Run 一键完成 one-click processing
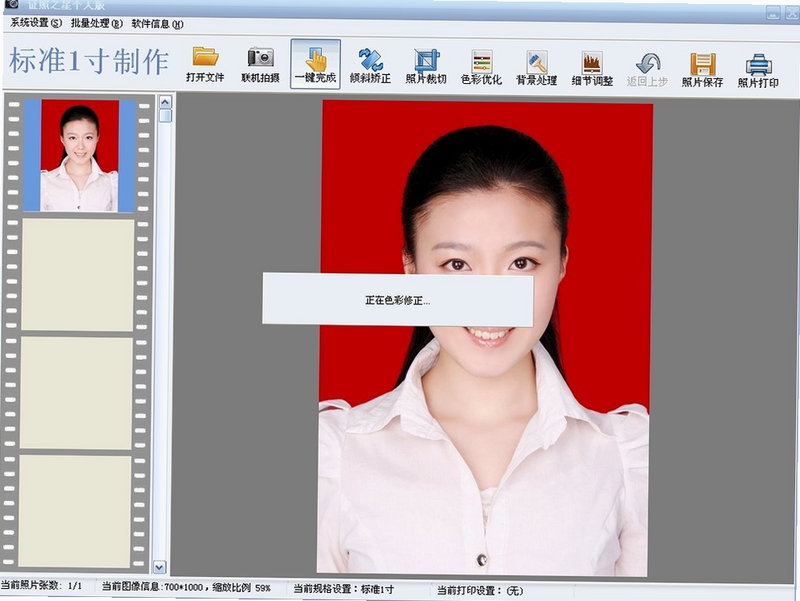The width and height of the screenshot is (800, 601). [315, 64]
